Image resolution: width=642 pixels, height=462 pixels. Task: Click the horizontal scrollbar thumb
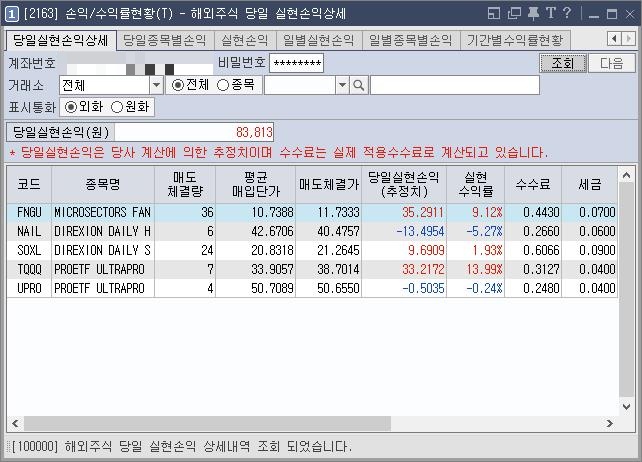coord(207,424)
